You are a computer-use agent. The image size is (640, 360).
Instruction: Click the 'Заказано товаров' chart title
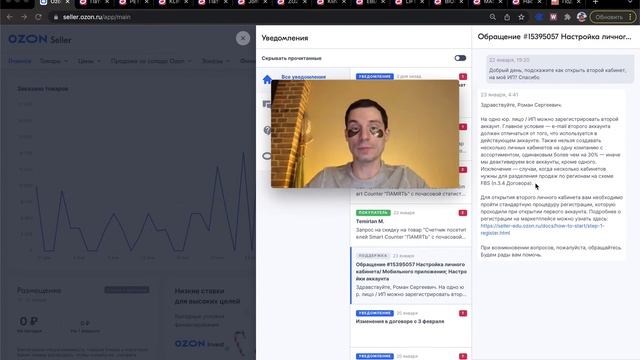click(x=42, y=89)
